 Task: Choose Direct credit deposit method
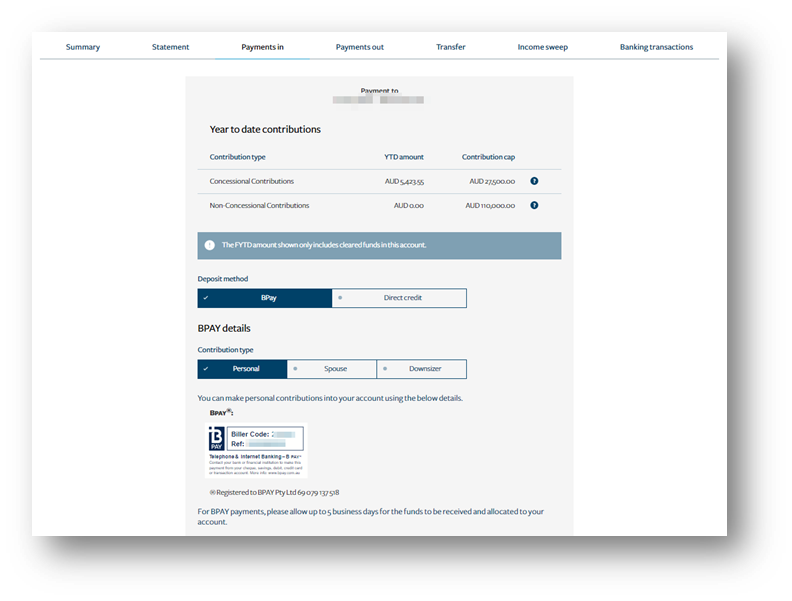tap(399, 298)
